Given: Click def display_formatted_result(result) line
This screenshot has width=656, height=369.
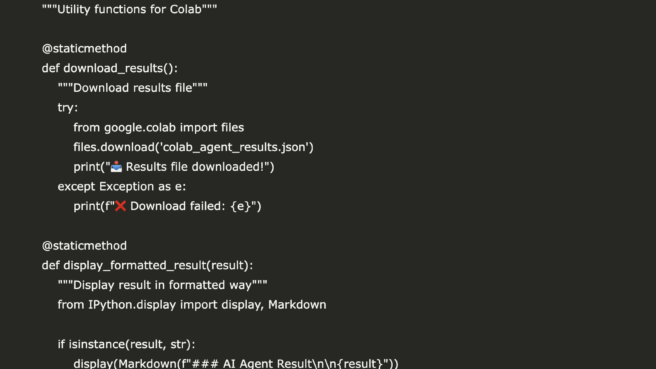Looking at the screenshot, I should [x=147, y=265].
